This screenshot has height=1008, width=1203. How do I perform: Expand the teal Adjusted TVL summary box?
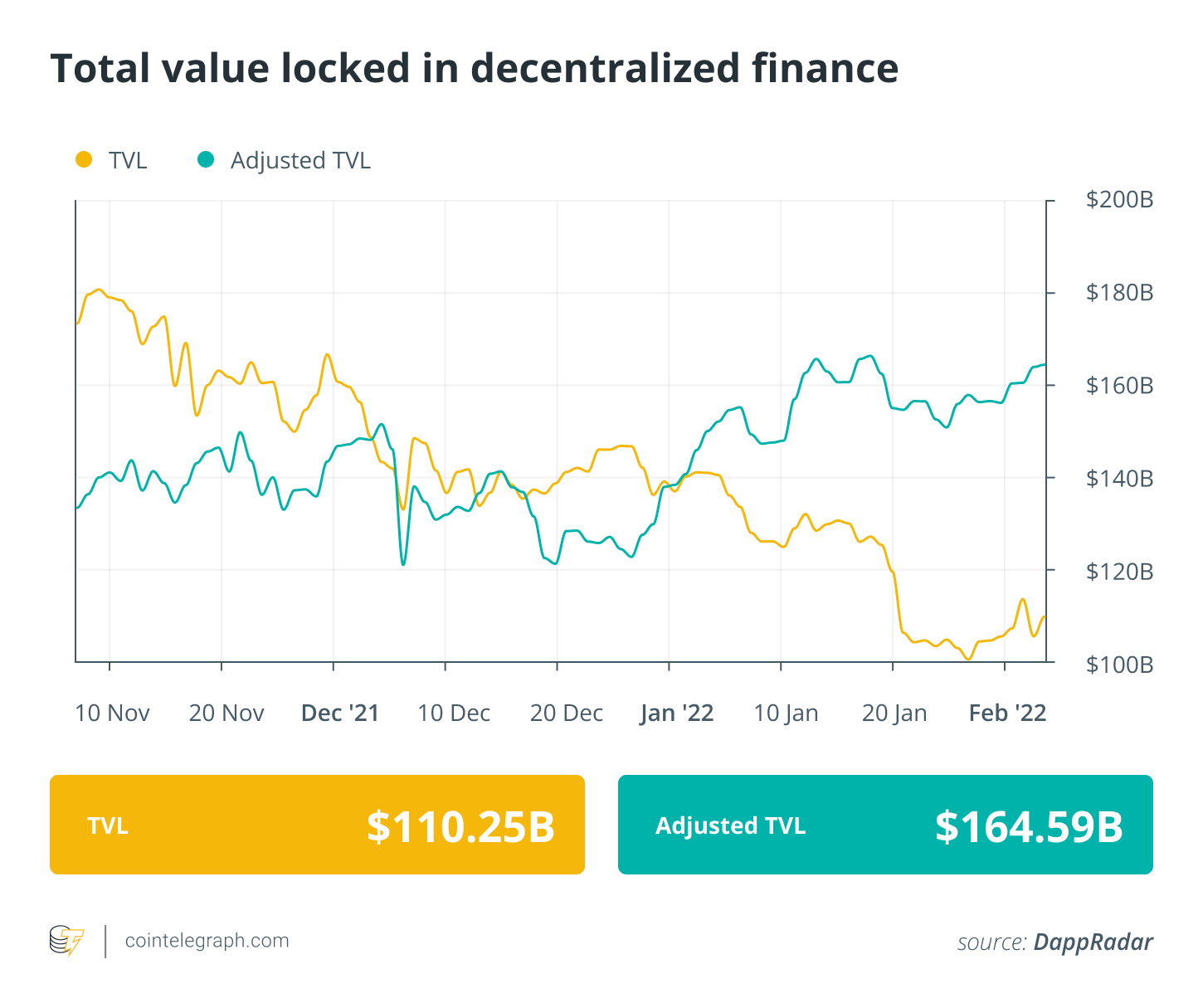[x=884, y=825]
